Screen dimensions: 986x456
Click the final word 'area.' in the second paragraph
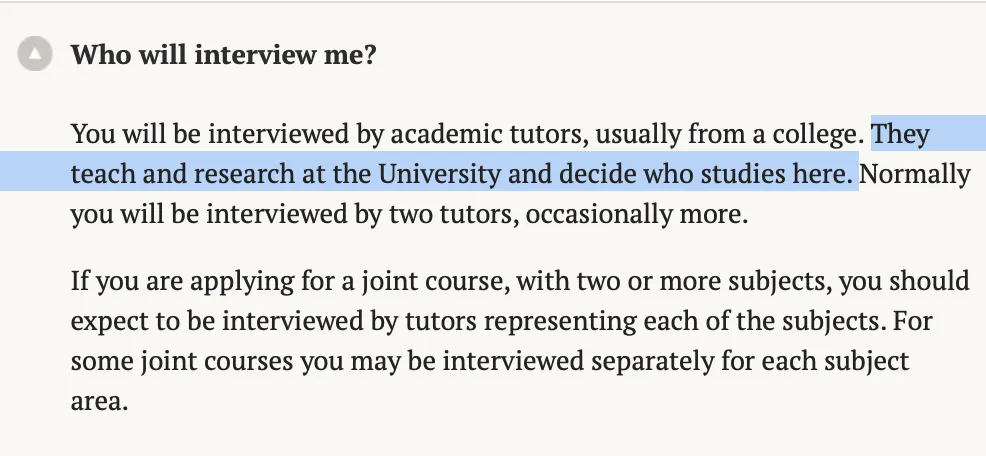[100, 402]
